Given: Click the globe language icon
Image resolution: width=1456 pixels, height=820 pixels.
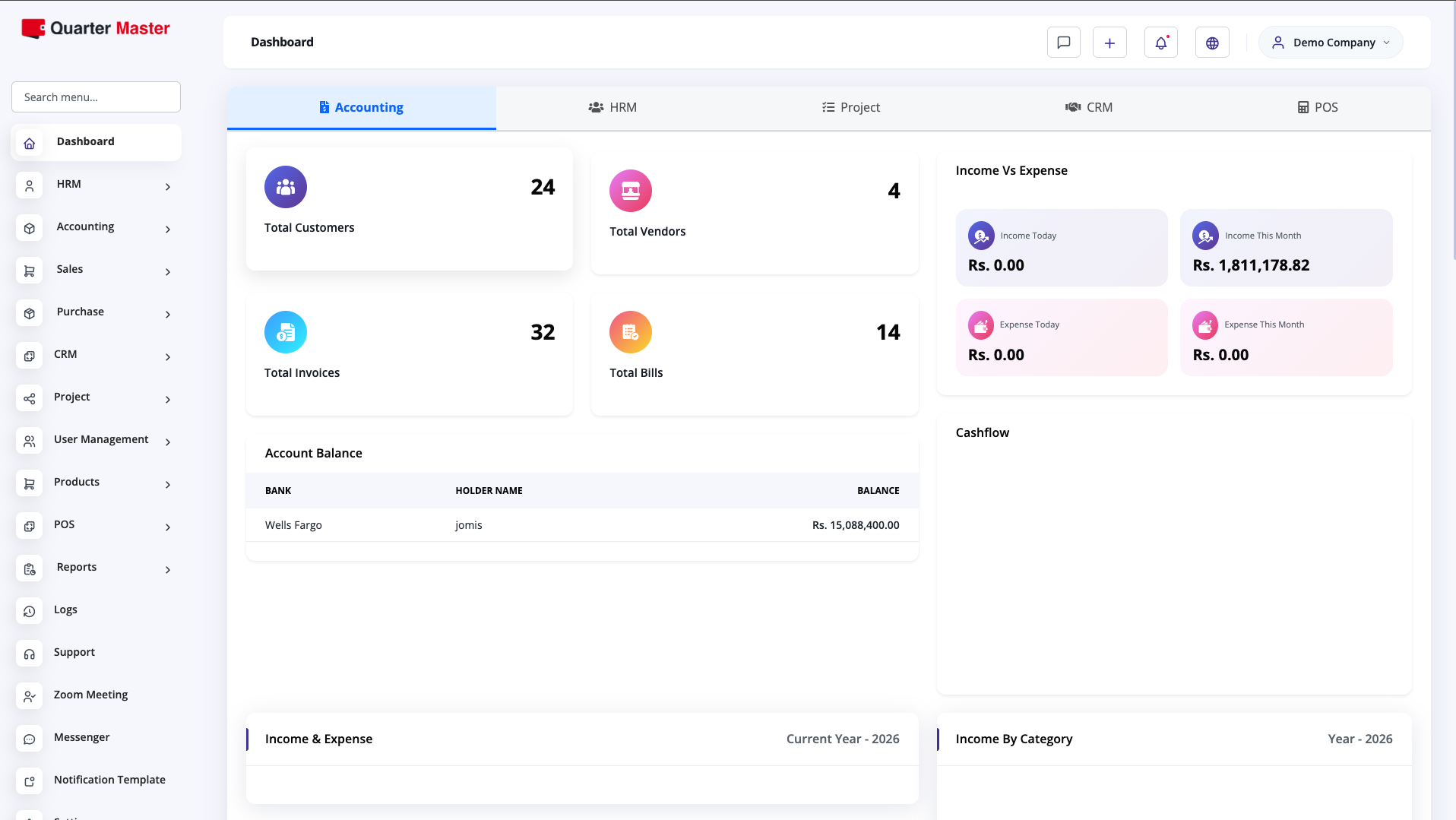Looking at the screenshot, I should coord(1212,43).
